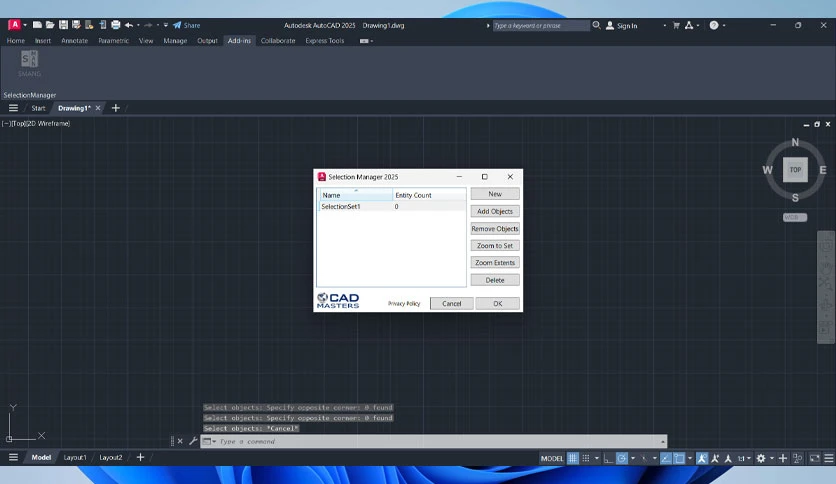This screenshot has height=484, width=836.
Task: Click Cancel in Selection Manager dialog
Action: tap(452, 303)
